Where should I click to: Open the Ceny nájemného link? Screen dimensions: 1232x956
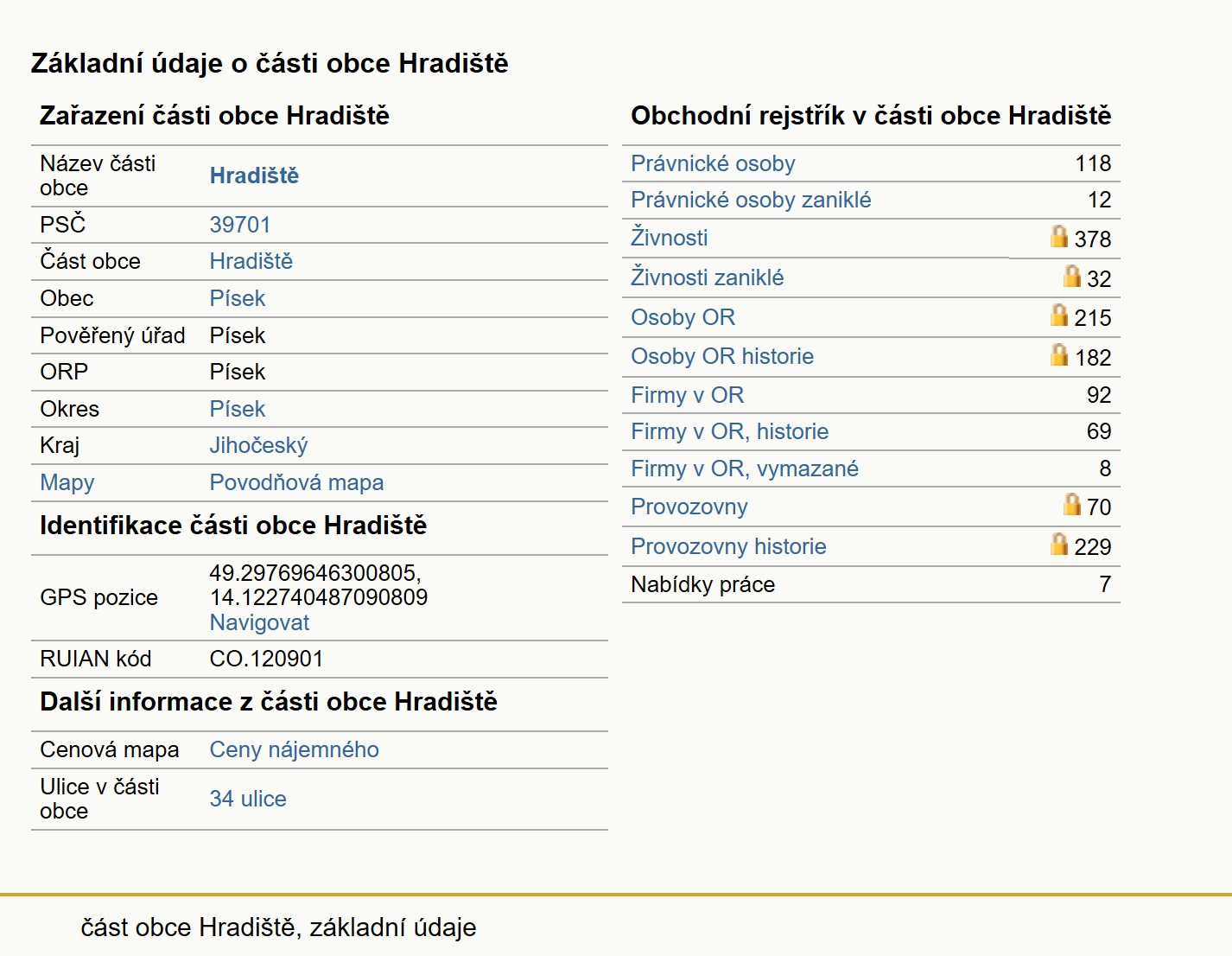[x=295, y=749]
